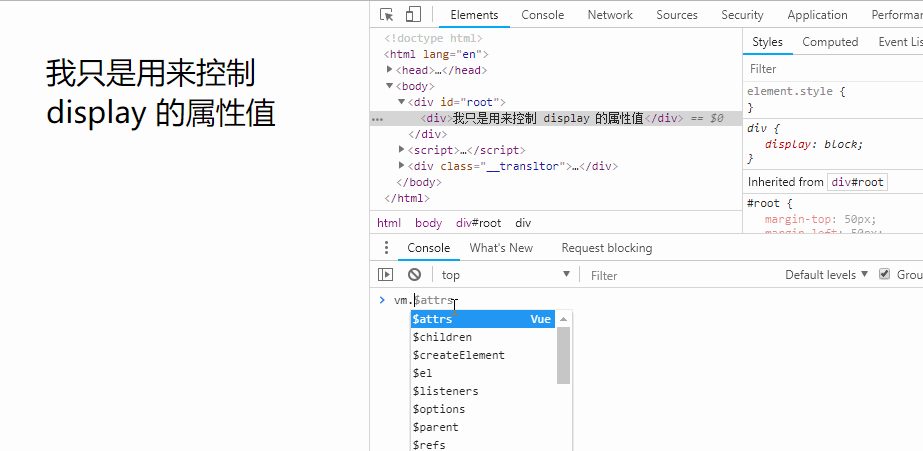Open the Default levels dropdown
Screen dimensions: 923x451
click(826, 274)
